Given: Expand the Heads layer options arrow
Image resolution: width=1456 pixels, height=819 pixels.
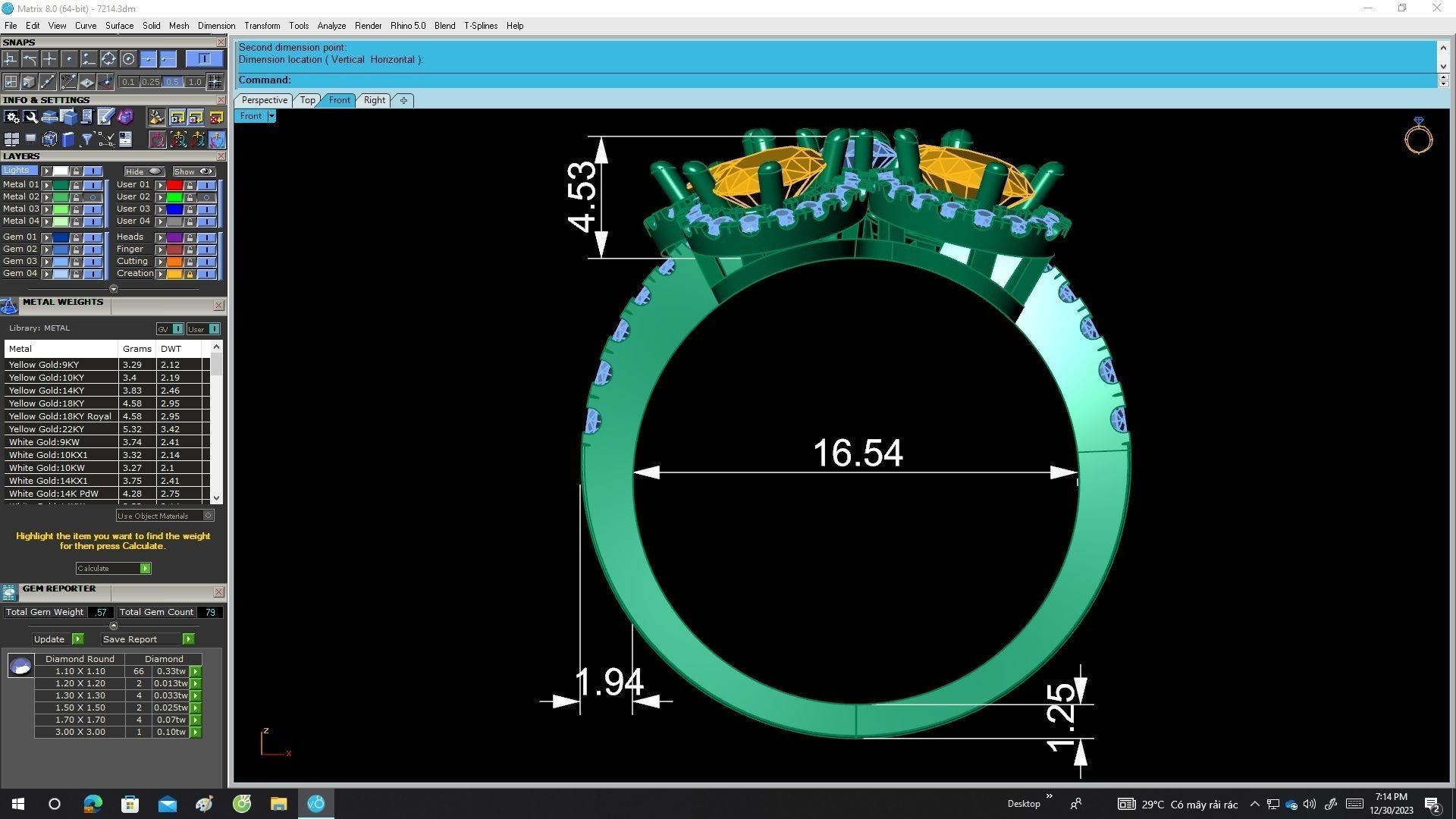Looking at the screenshot, I should [160, 237].
